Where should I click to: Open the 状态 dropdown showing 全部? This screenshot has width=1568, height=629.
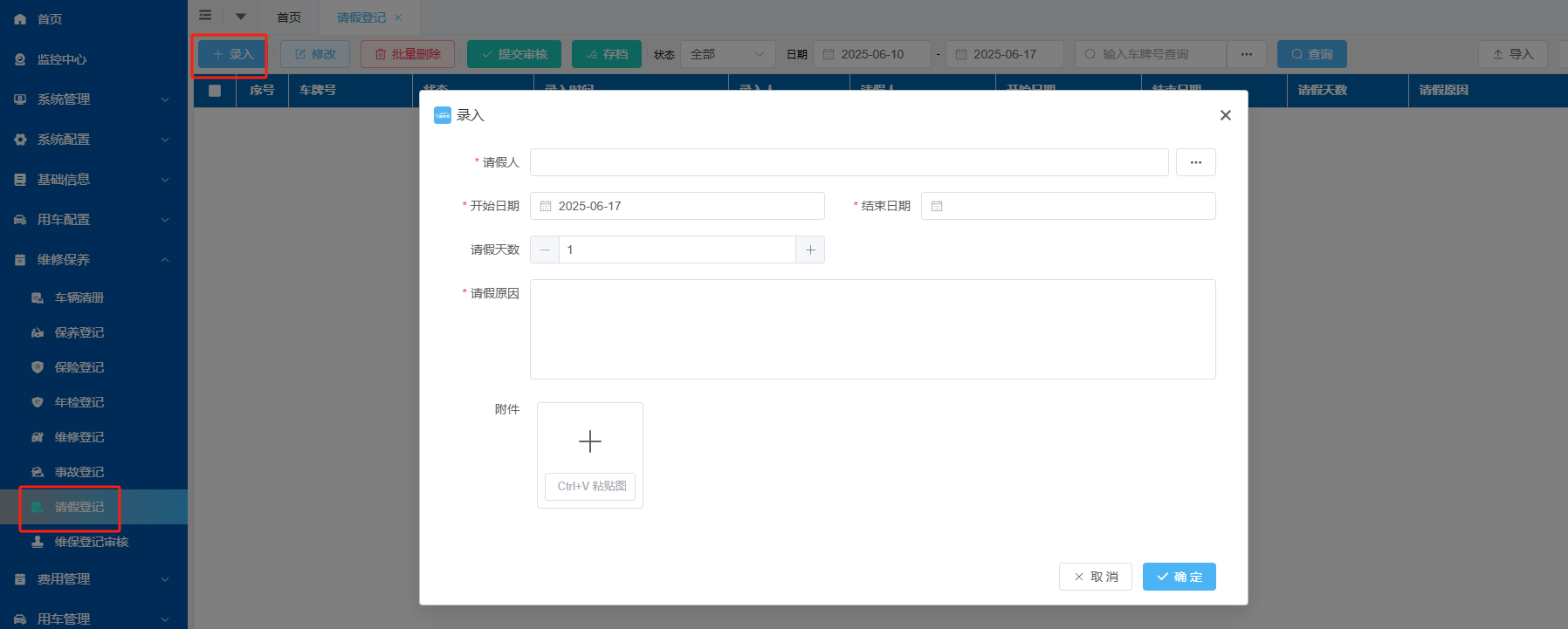coord(726,54)
